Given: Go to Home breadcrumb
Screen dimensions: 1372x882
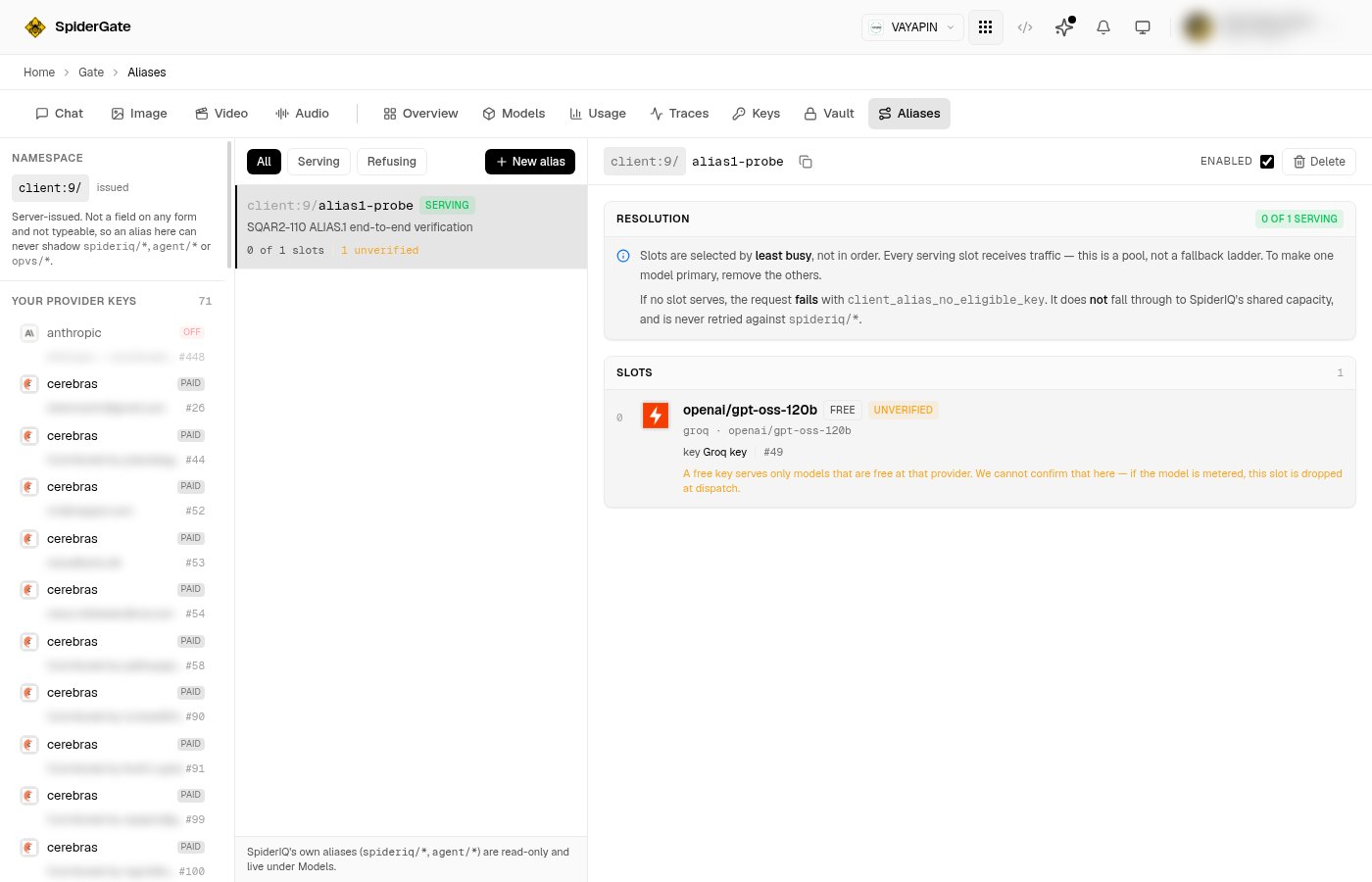Looking at the screenshot, I should 39,73.
